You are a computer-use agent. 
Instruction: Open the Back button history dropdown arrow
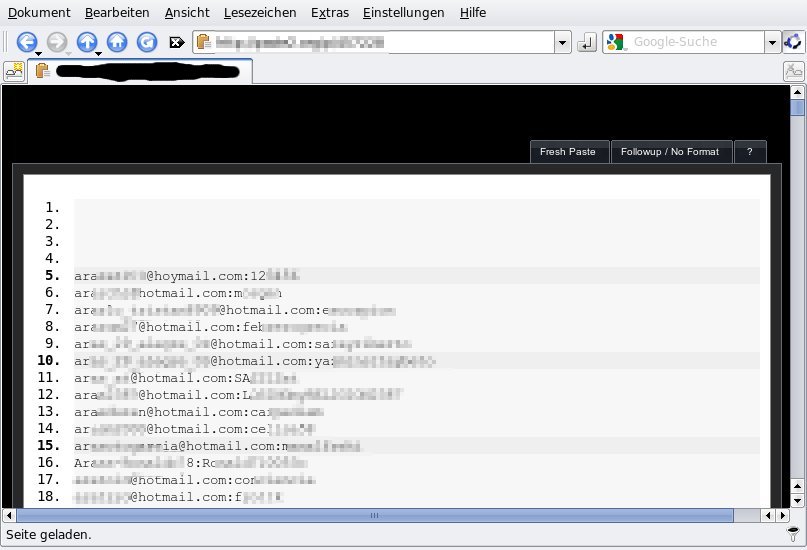tap(39, 54)
